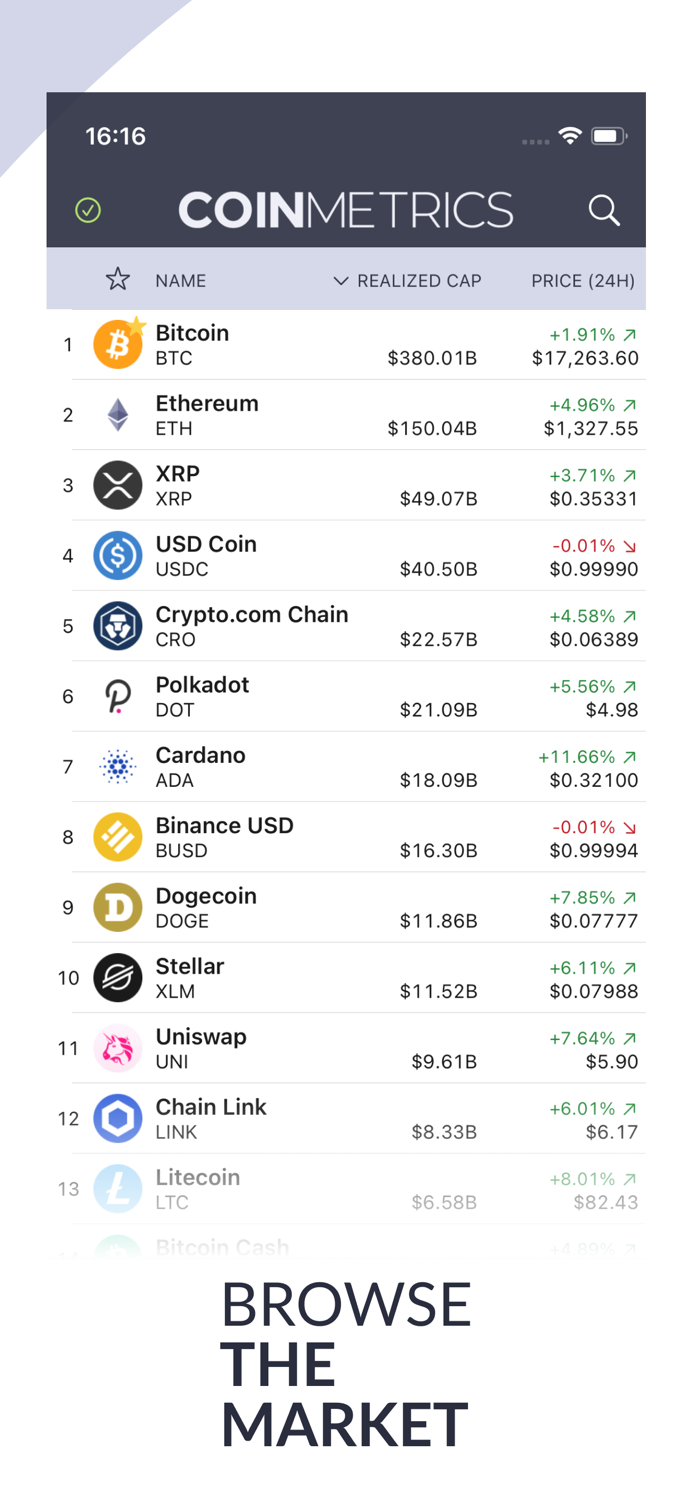Expand sorting options via the chevron arrow
Image resolution: width=693 pixels, height=1500 pixels.
click(340, 281)
